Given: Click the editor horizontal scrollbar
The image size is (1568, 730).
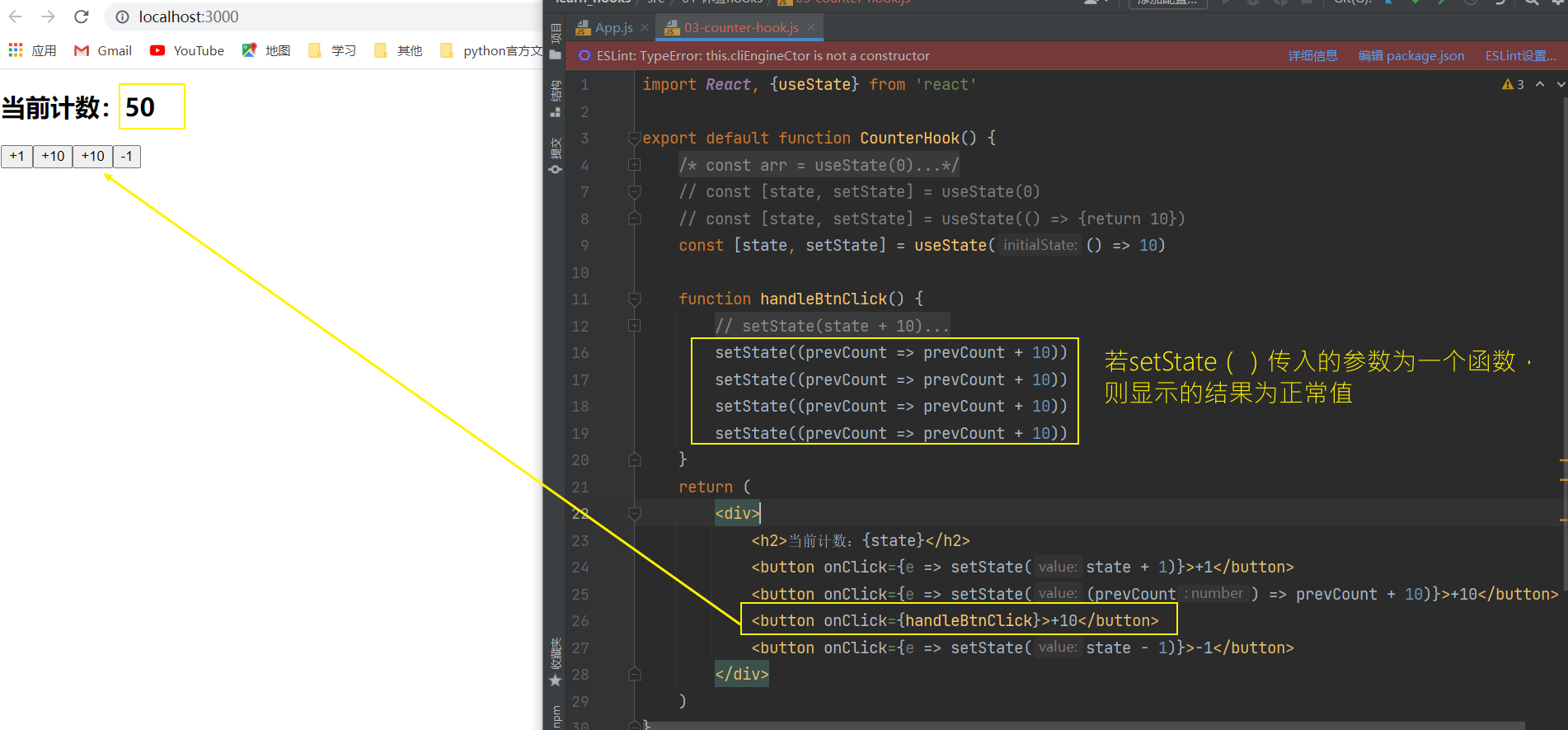Looking at the screenshot, I should tap(1088, 727).
